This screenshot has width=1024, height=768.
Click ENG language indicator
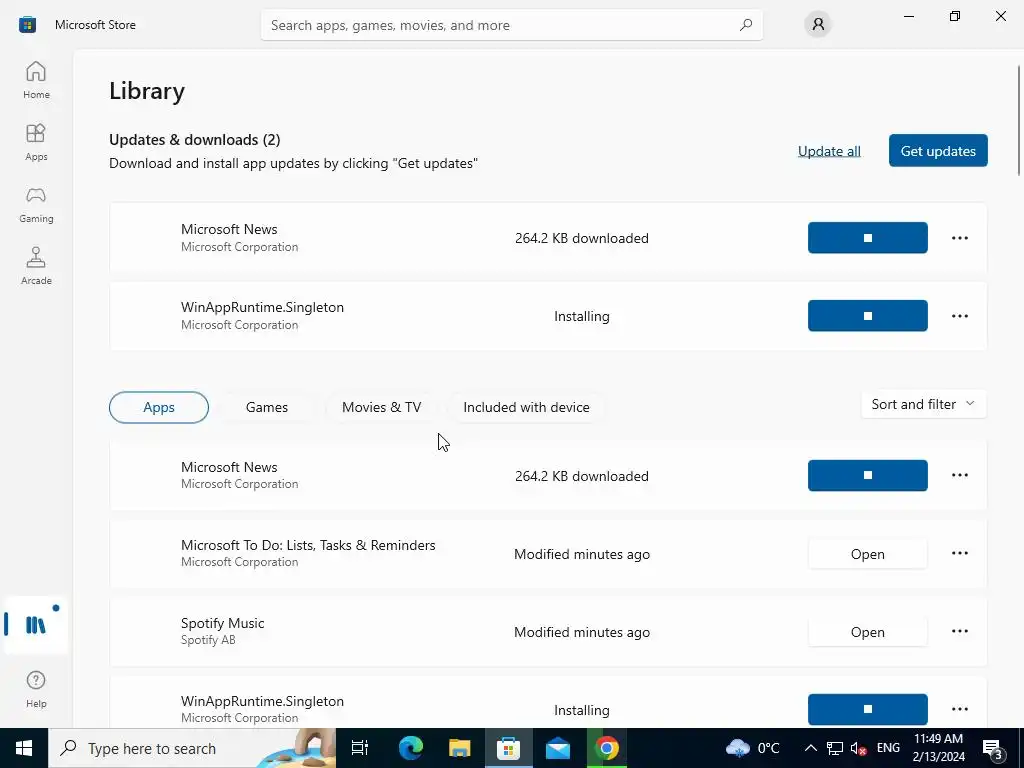coord(888,748)
